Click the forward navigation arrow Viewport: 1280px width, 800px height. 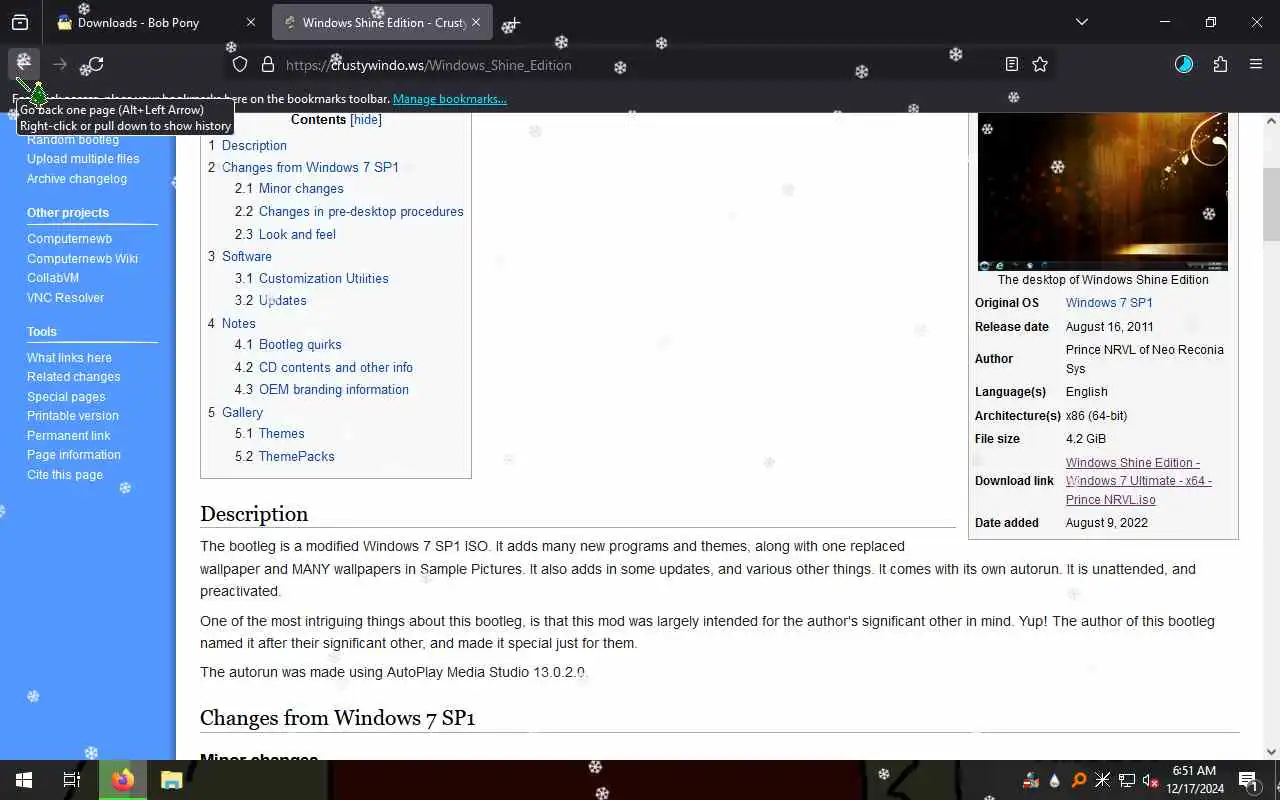(x=60, y=64)
